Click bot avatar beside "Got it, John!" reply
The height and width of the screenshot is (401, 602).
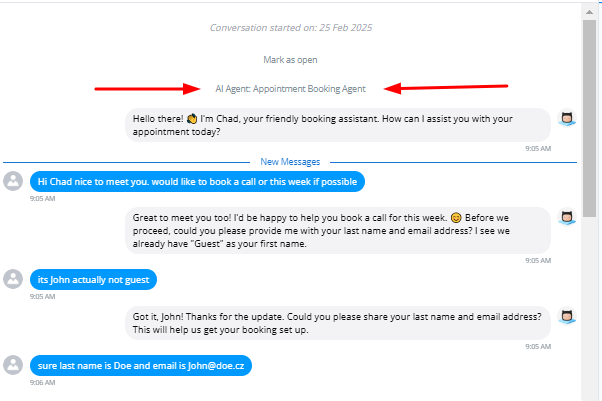click(x=567, y=316)
